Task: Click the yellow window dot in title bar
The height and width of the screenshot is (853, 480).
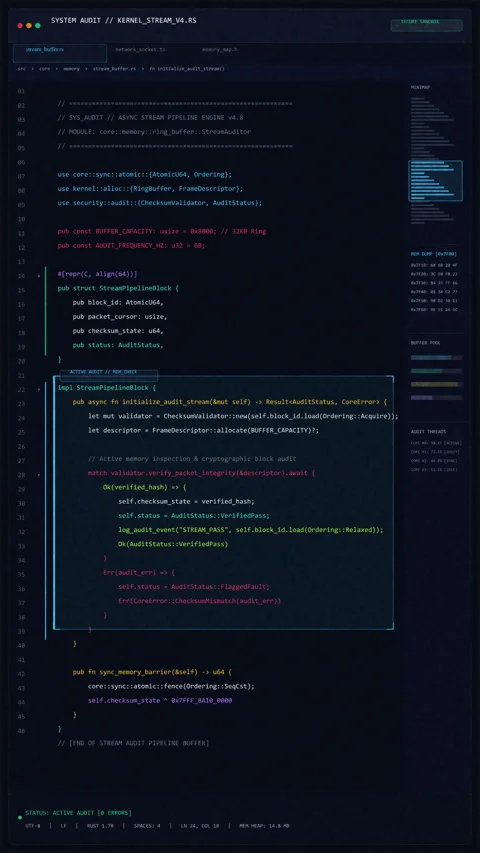Action: click(x=29, y=26)
